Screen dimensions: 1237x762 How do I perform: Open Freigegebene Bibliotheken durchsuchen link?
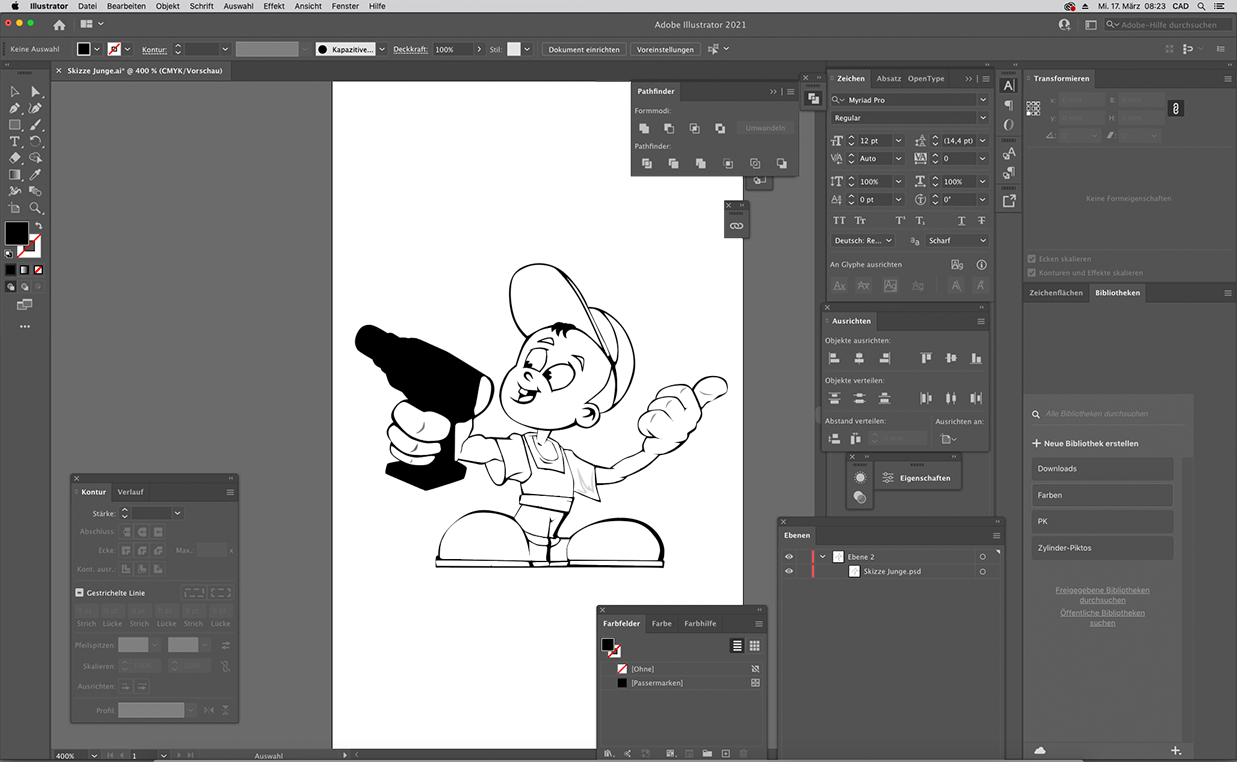[1102, 595]
